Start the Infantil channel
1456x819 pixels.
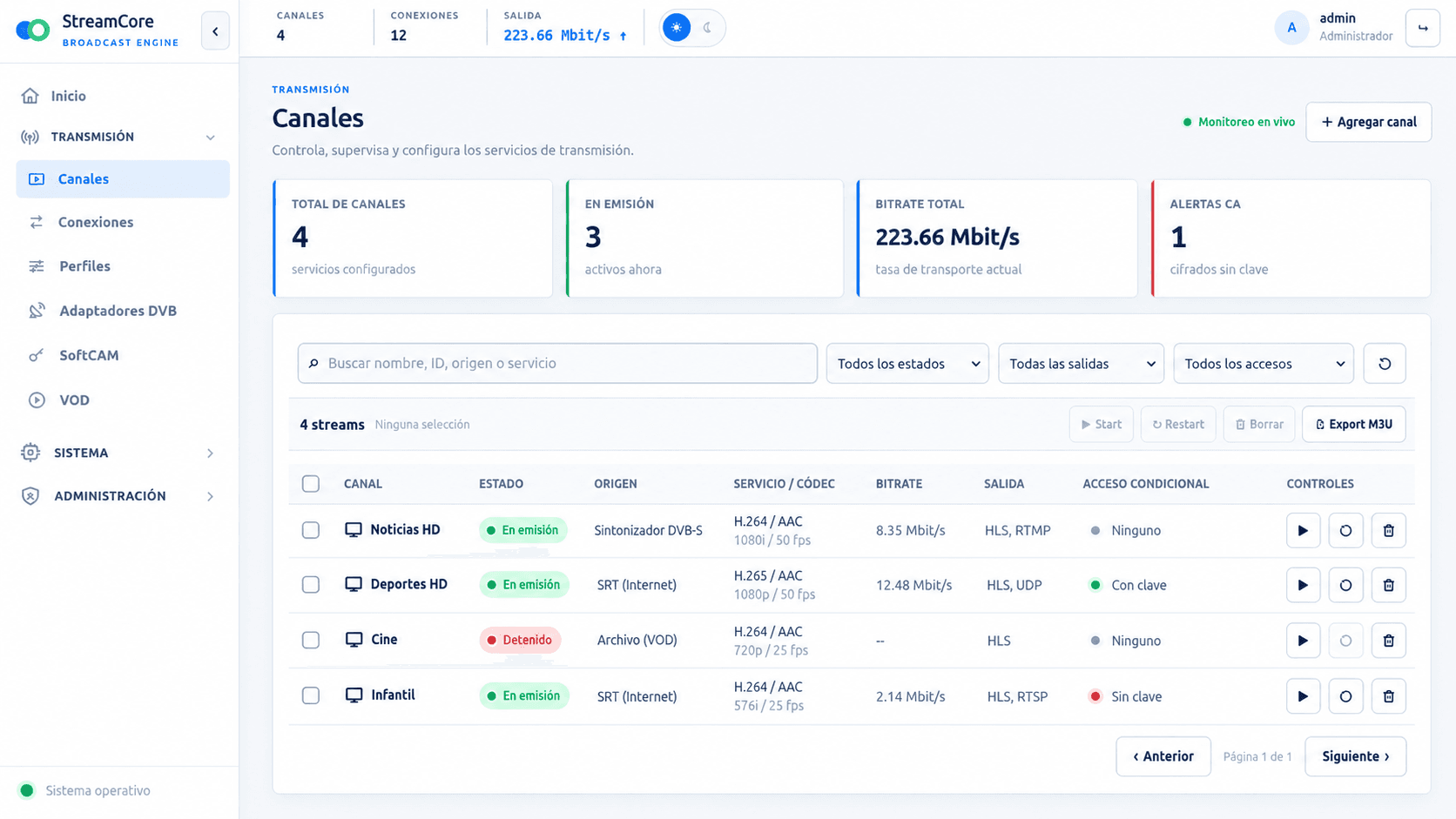(1303, 696)
